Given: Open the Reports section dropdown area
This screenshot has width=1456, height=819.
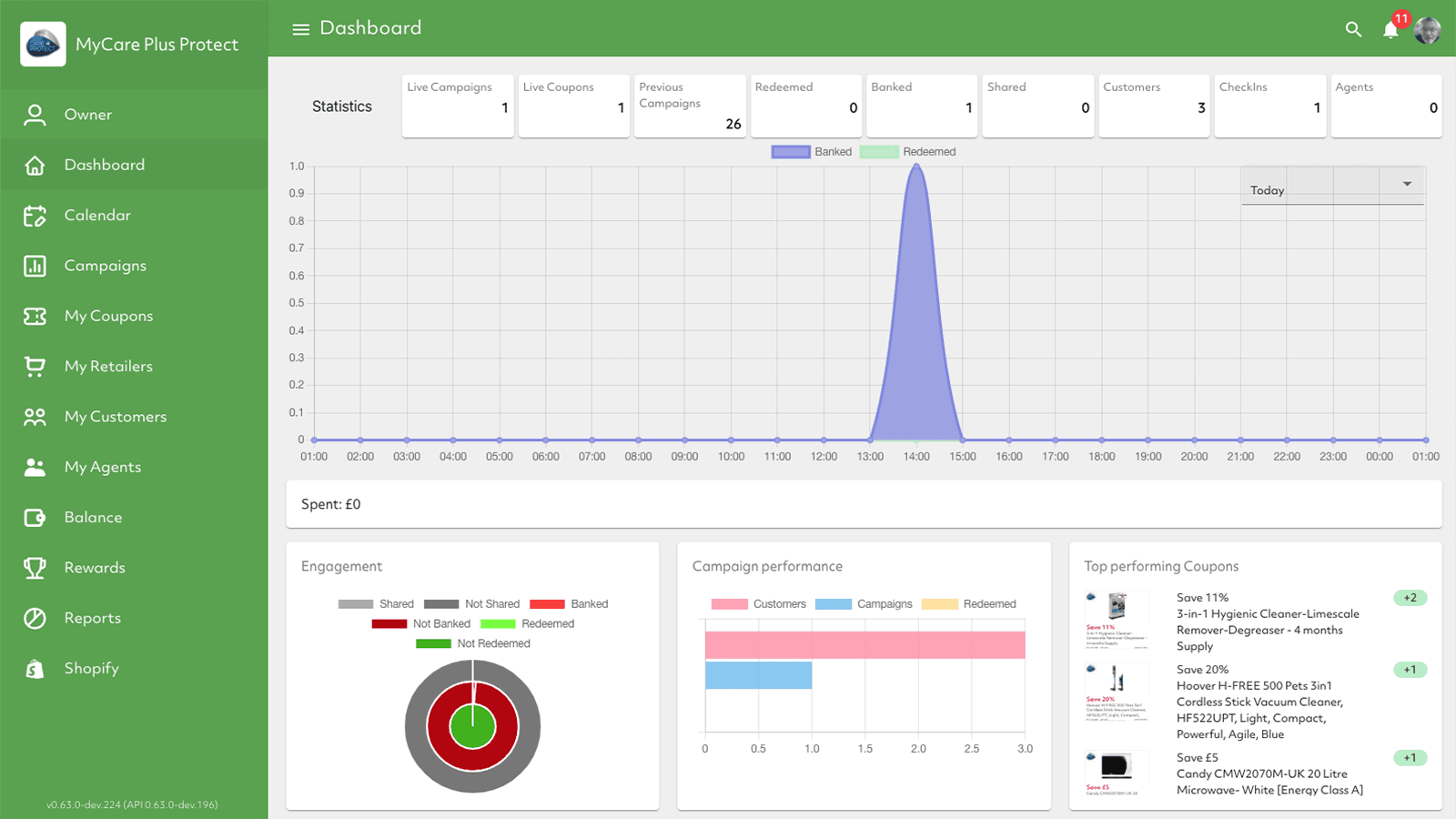Looking at the screenshot, I should pyautogui.click(x=92, y=618).
